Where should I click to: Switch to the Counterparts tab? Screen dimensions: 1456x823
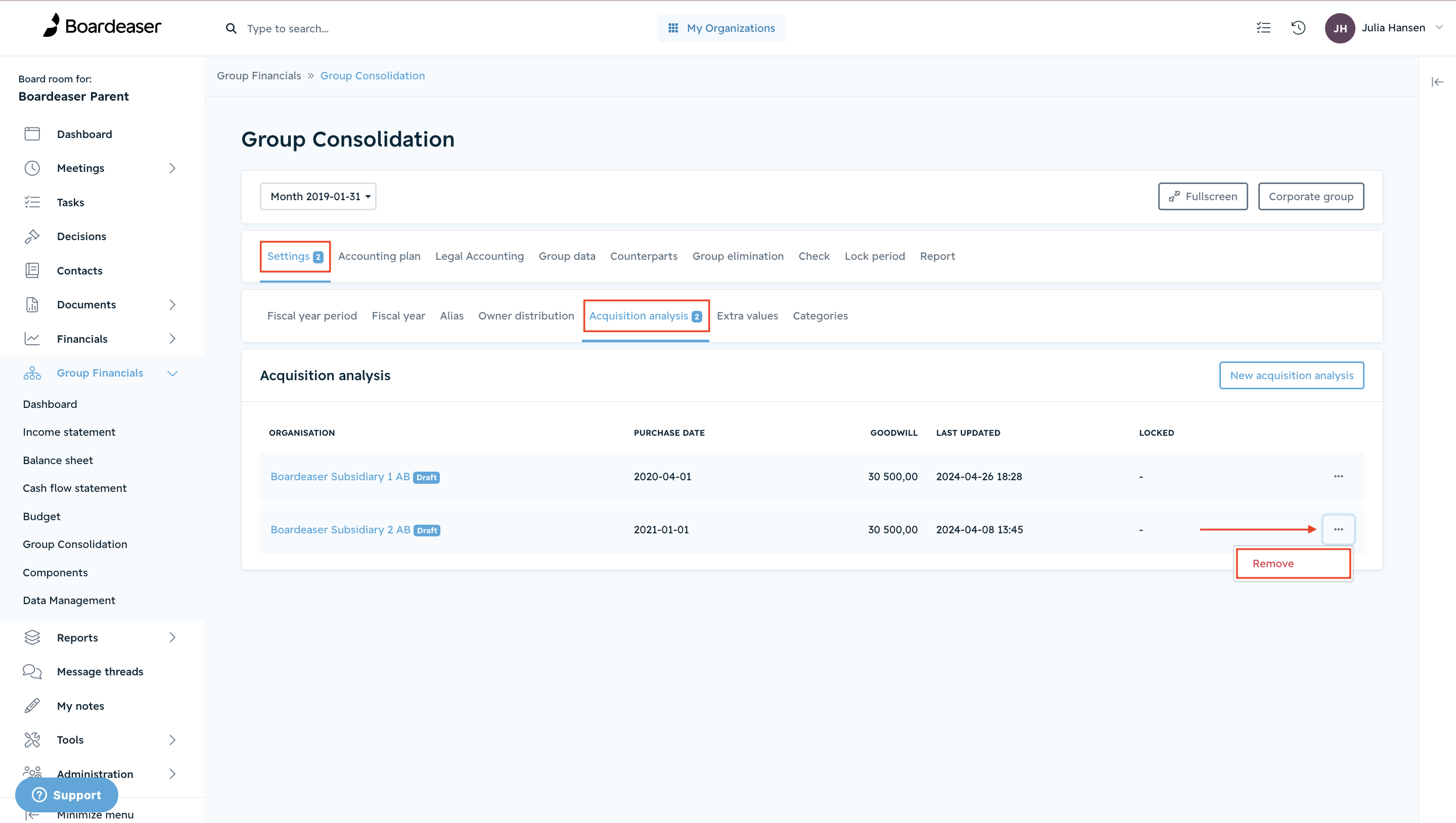point(644,257)
